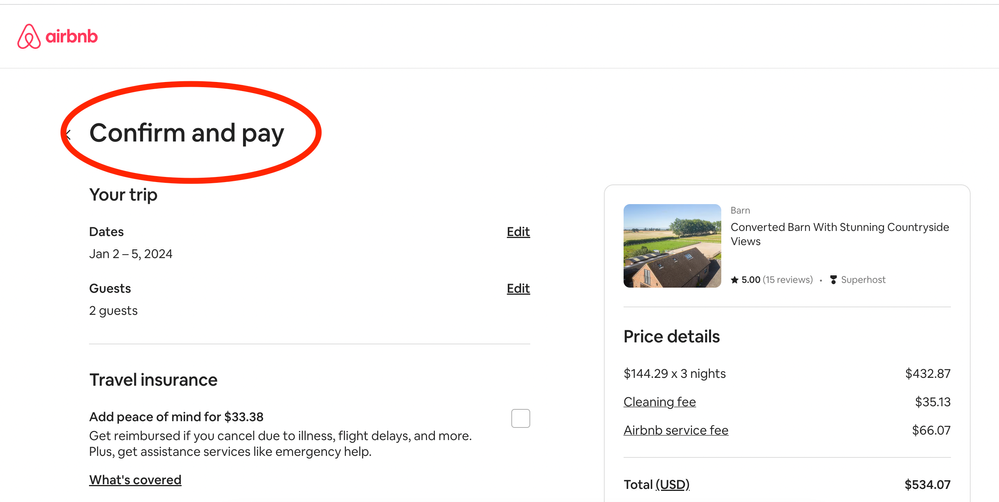Click the Superhost badge icon
Viewport: 999px width, 502px height.
coord(833,280)
